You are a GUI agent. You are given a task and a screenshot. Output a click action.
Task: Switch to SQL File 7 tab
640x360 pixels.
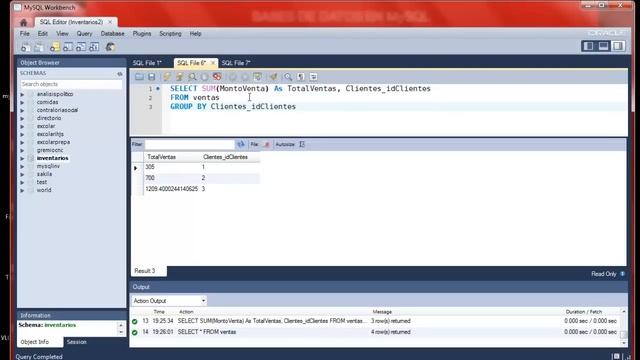point(236,63)
